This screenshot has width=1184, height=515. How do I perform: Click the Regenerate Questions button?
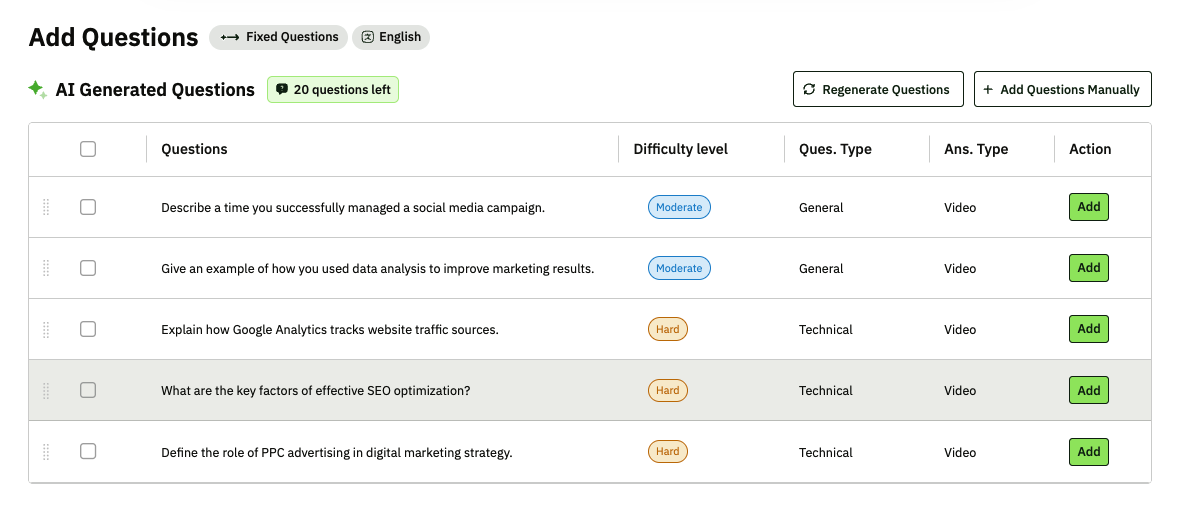click(x=877, y=89)
